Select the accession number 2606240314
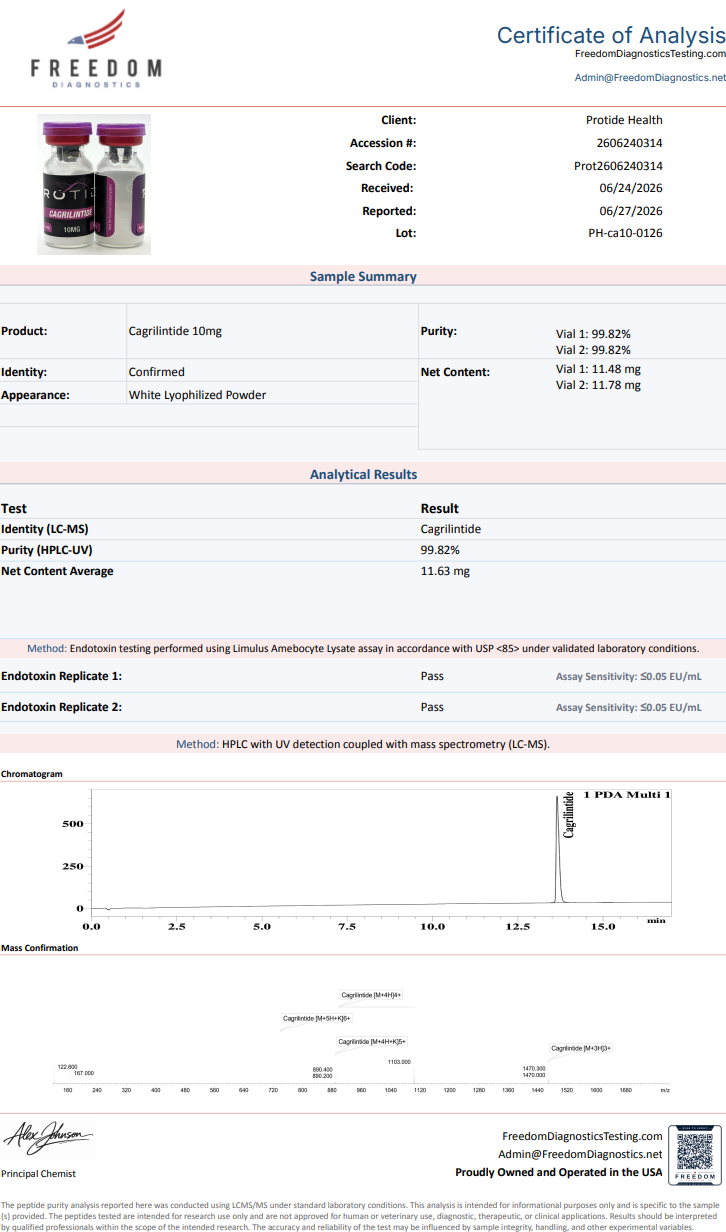 point(629,143)
